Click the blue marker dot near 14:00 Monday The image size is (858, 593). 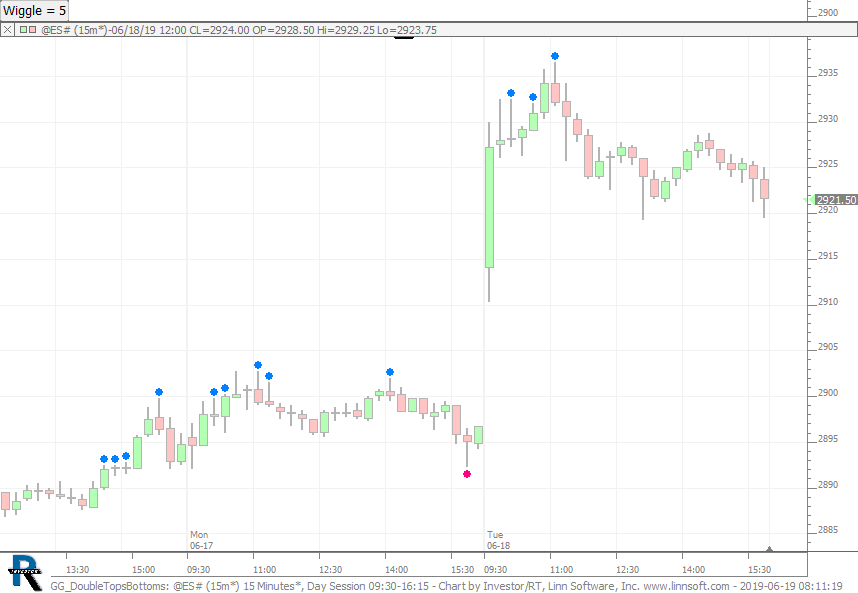tap(390, 372)
